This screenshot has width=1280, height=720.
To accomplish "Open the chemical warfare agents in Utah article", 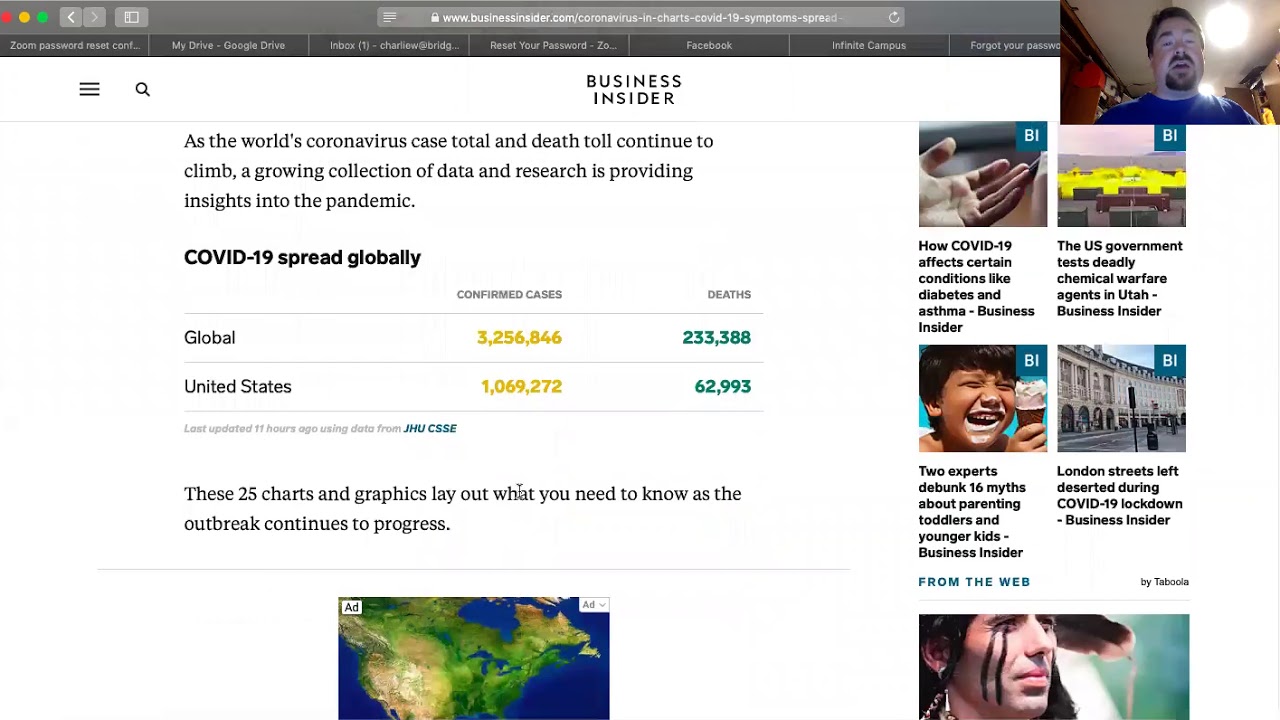I will pos(1120,278).
